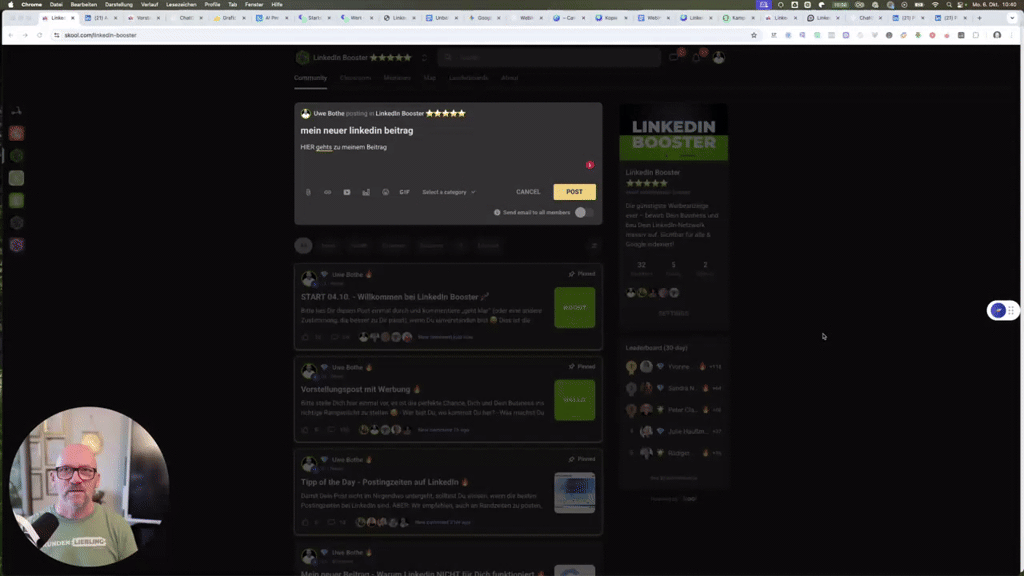Open the Settings button in sidebar card
This screenshot has height=576, width=1024.
(x=673, y=313)
